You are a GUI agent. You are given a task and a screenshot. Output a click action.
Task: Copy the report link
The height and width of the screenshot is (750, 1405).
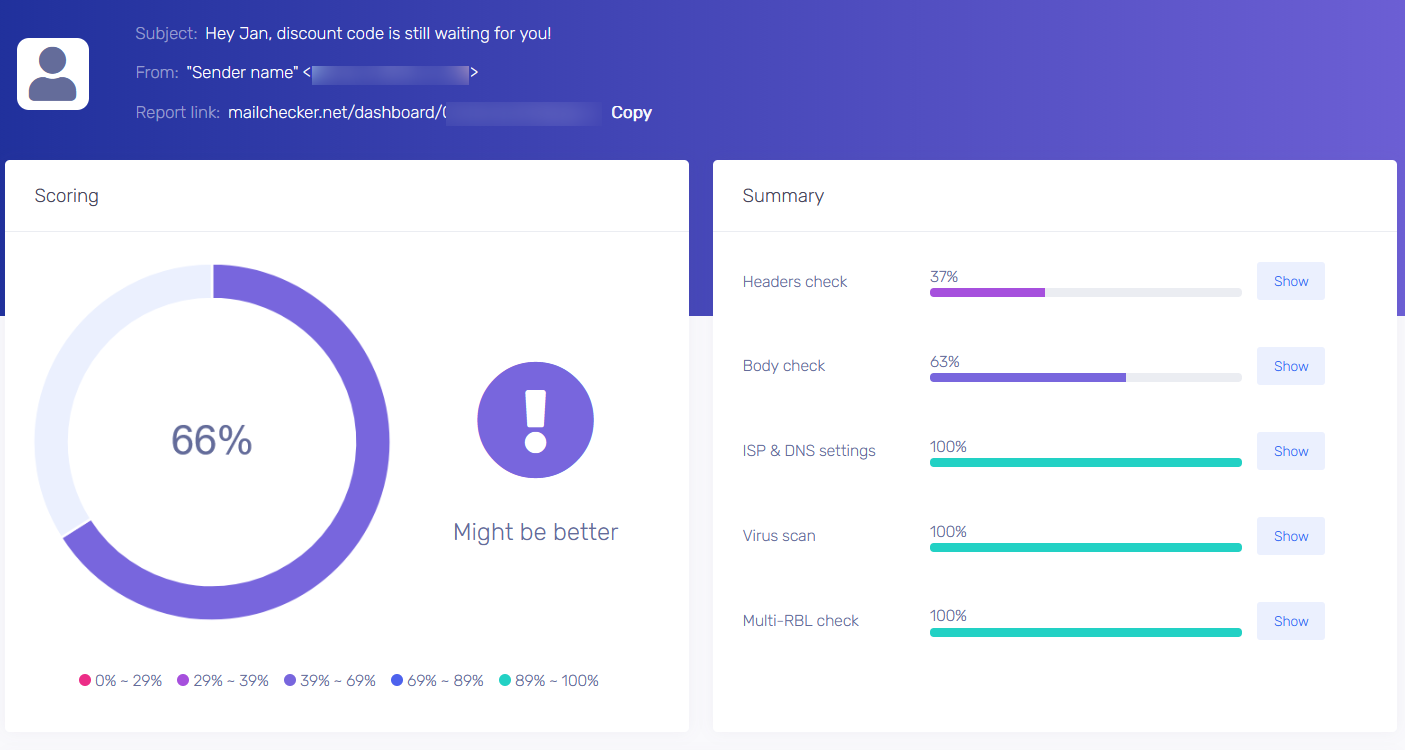[631, 112]
